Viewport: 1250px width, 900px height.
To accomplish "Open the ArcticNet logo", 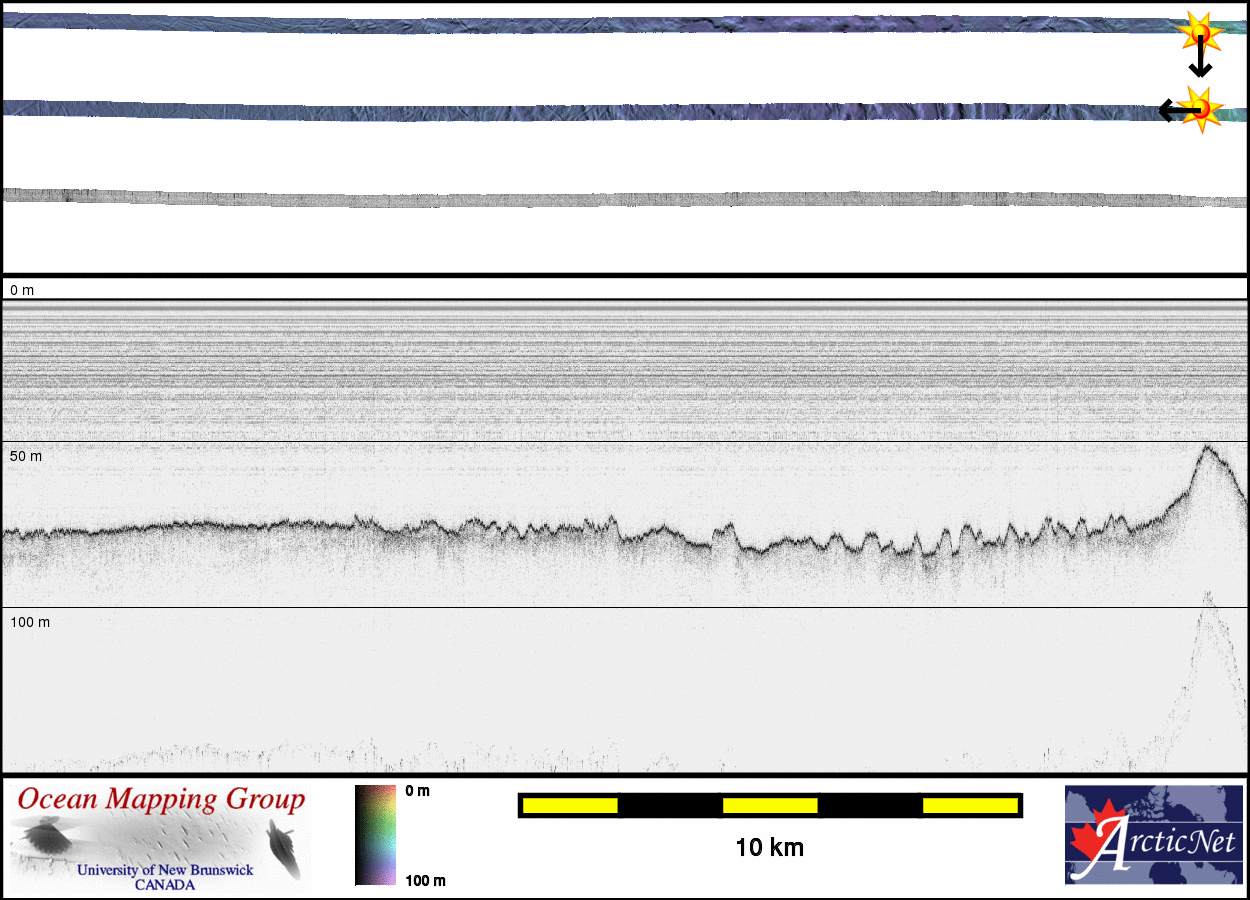I will click(1152, 835).
